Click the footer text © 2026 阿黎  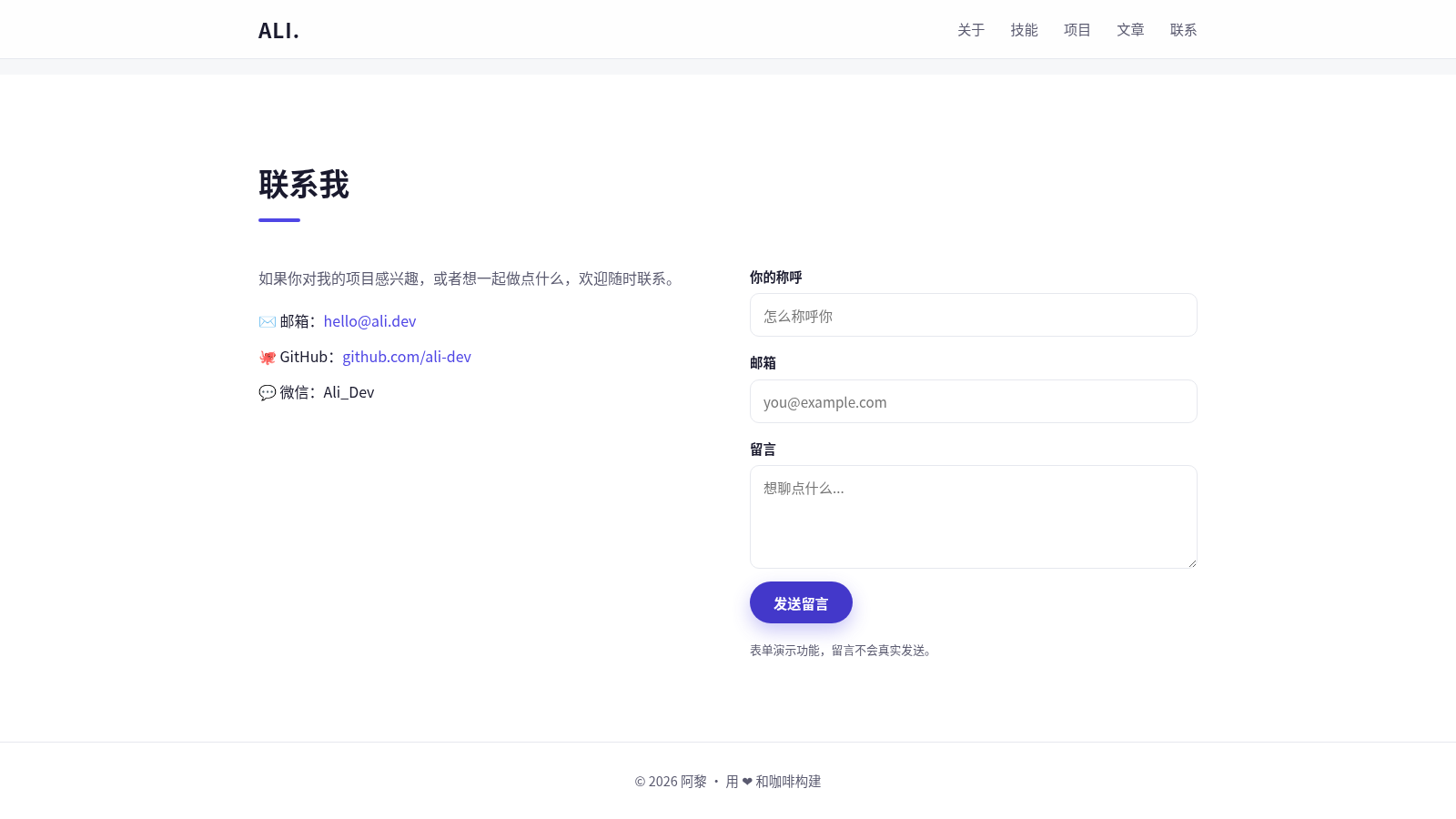(671, 782)
